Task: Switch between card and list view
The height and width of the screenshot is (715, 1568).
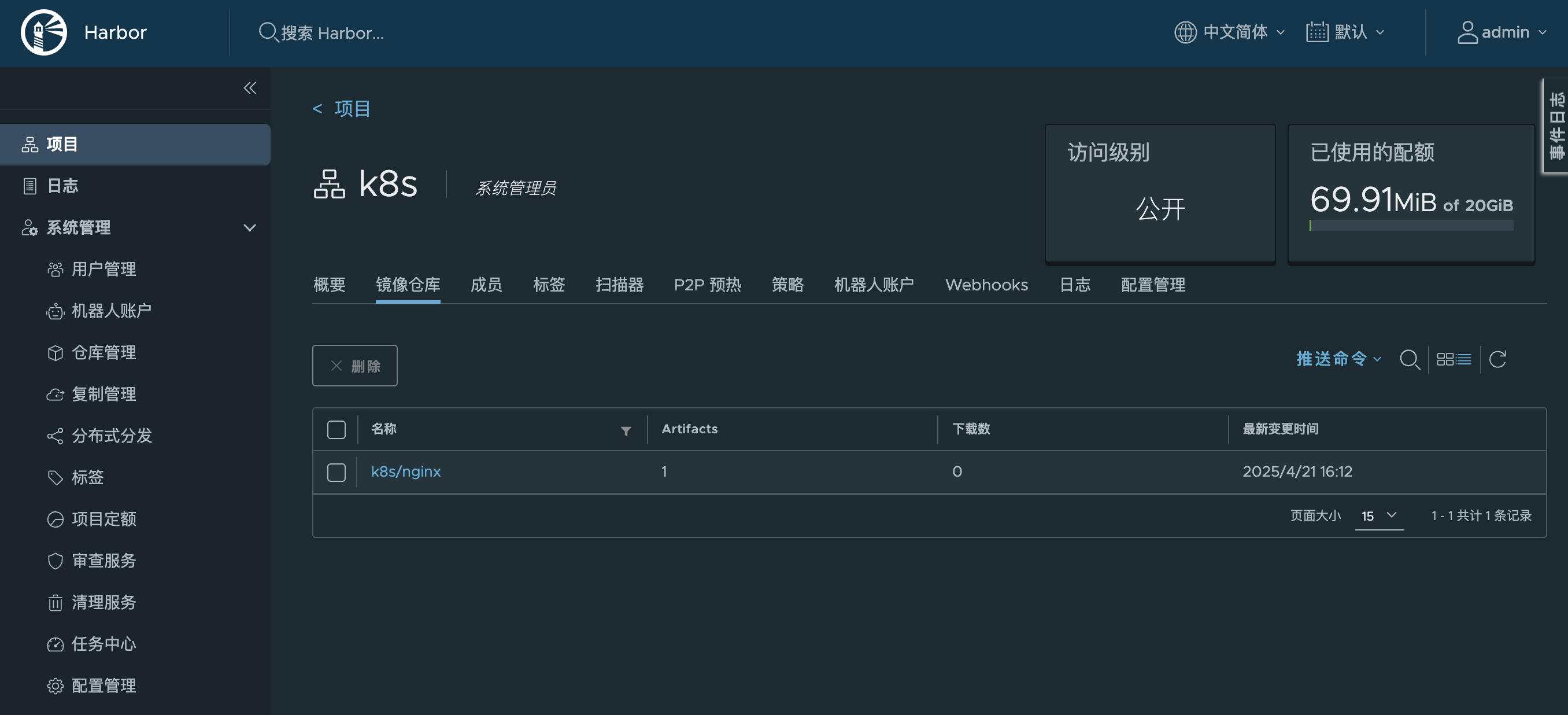Action: (x=1454, y=359)
